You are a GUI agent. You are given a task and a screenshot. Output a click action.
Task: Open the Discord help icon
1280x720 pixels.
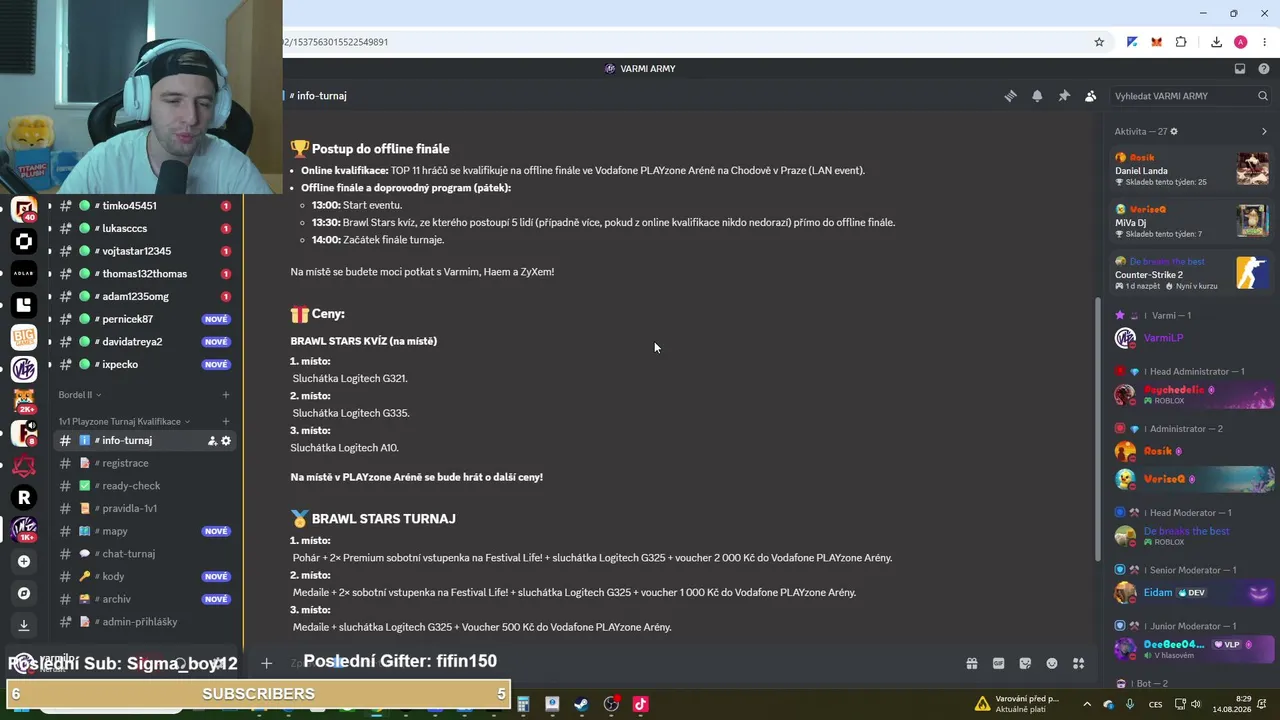point(1264,69)
